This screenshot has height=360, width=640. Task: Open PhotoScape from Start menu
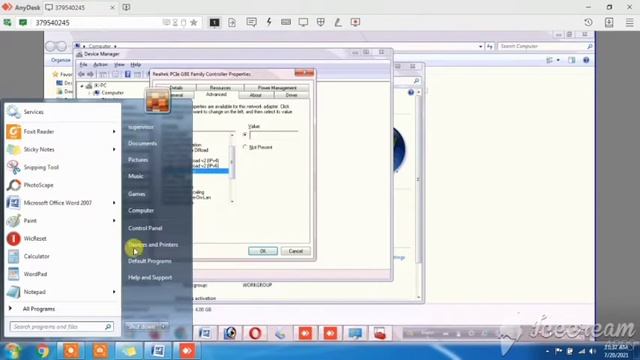pos(62,185)
